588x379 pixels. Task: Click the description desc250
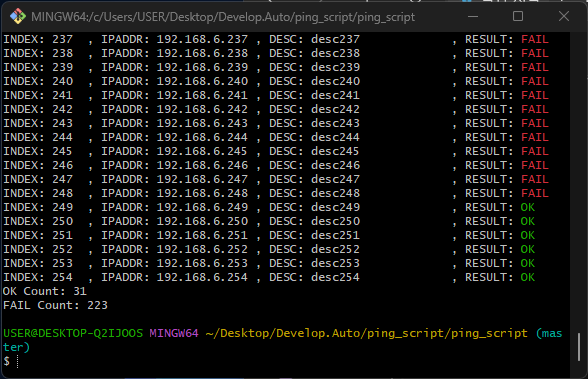335,221
